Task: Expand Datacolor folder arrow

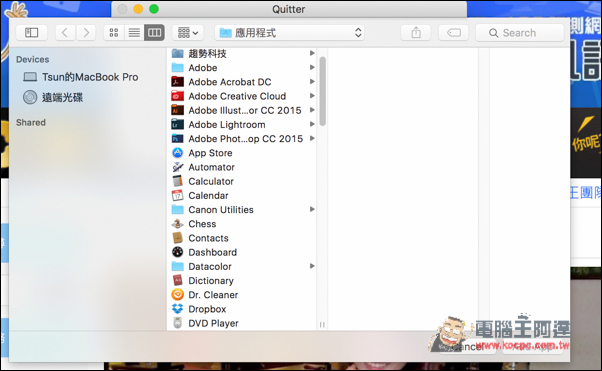Action: tap(312, 266)
